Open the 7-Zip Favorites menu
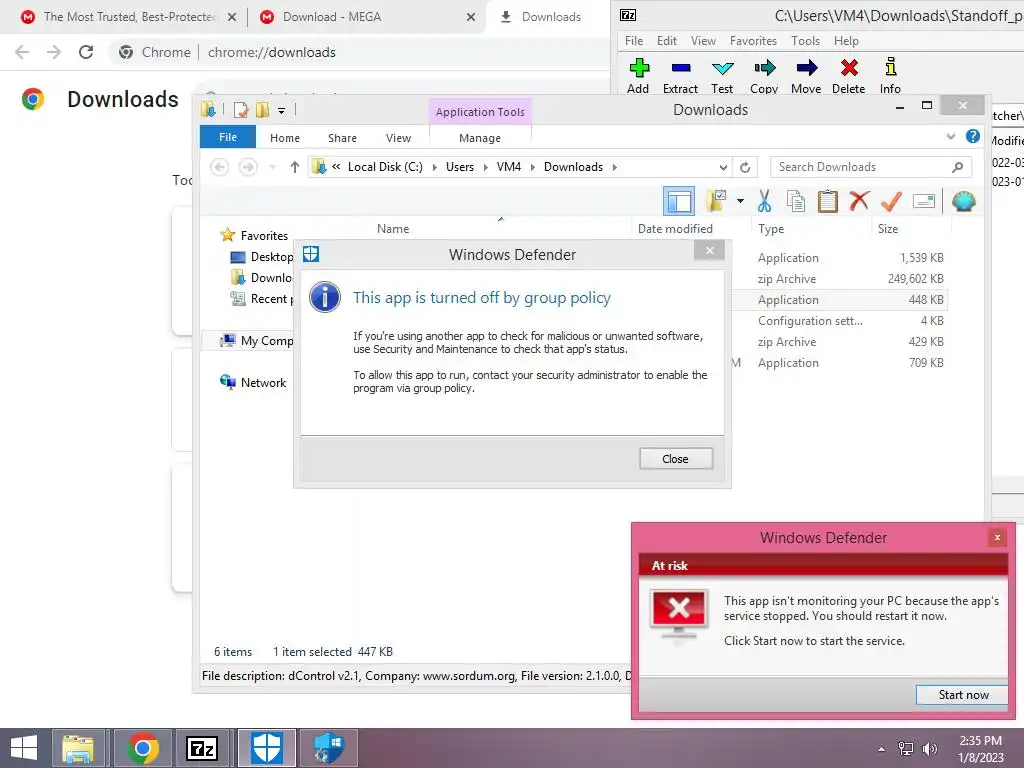The height and width of the screenshot is (768, 1024). 753,40
